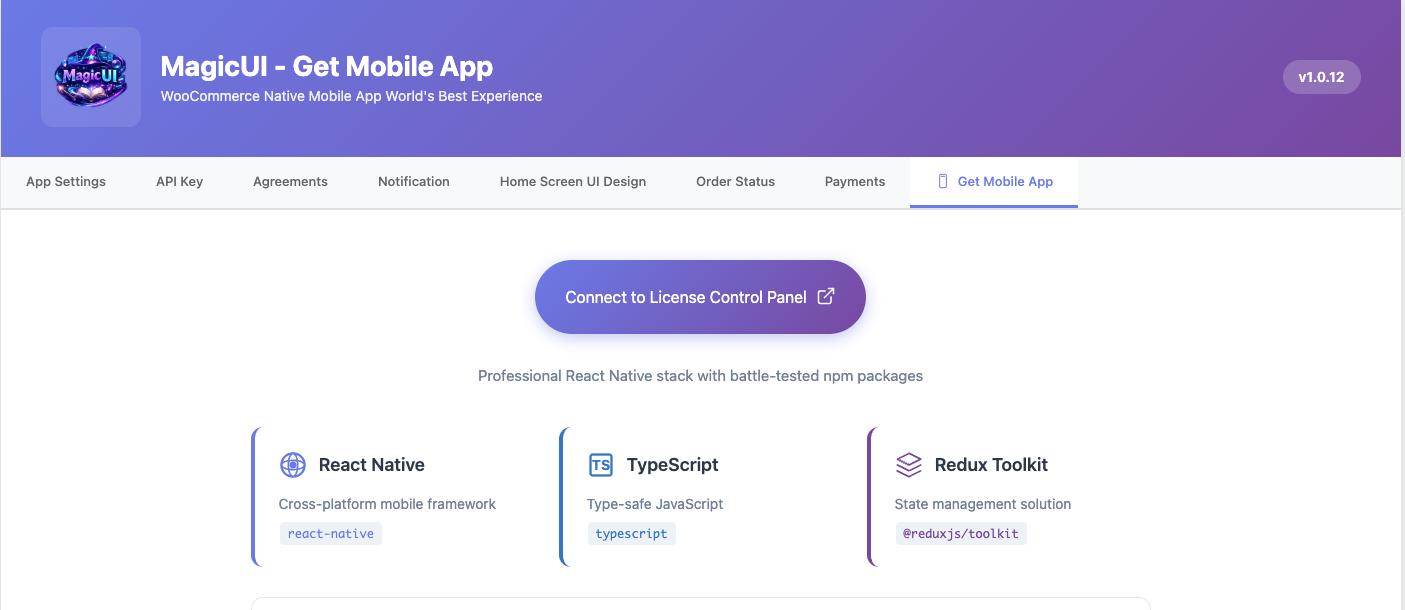
Task: Click the external link icon on Connect button
Action: pos(826,296)
